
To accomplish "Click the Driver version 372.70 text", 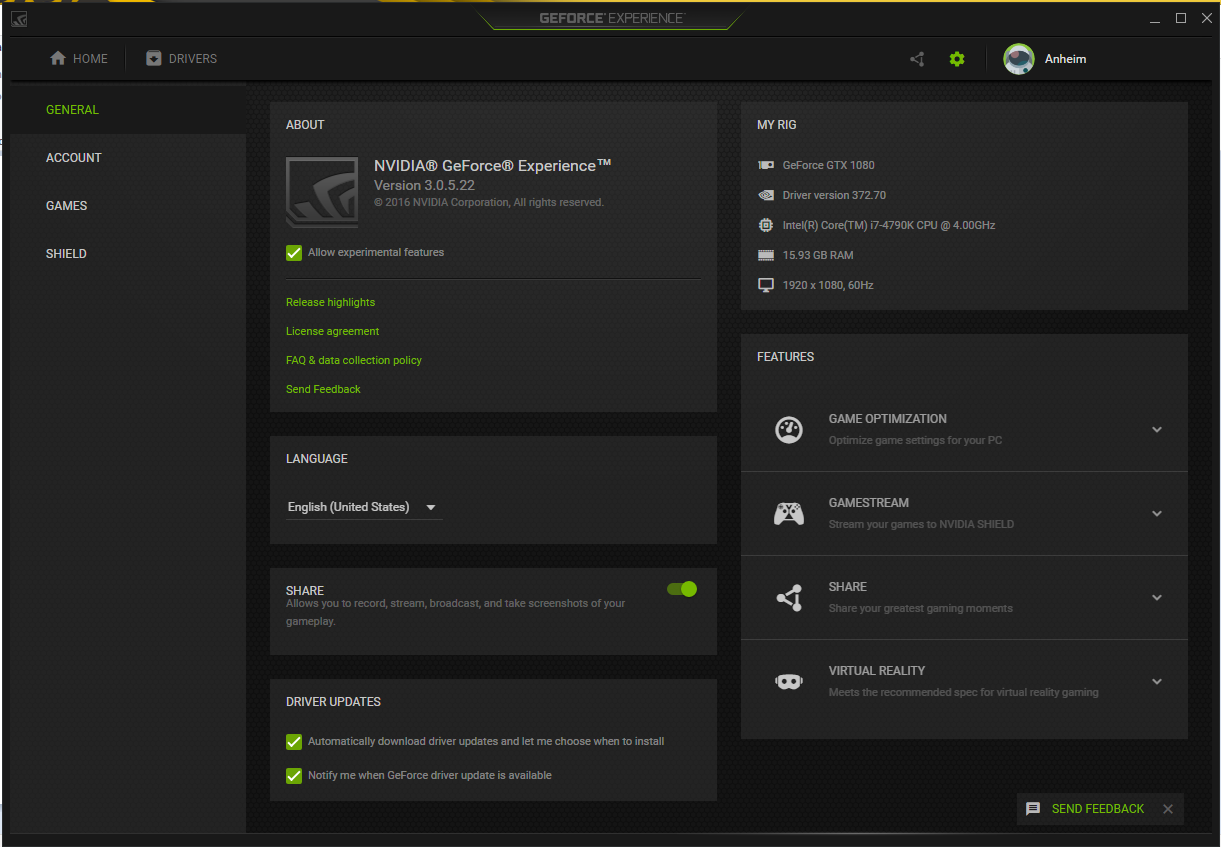I will tap(834, 195).
